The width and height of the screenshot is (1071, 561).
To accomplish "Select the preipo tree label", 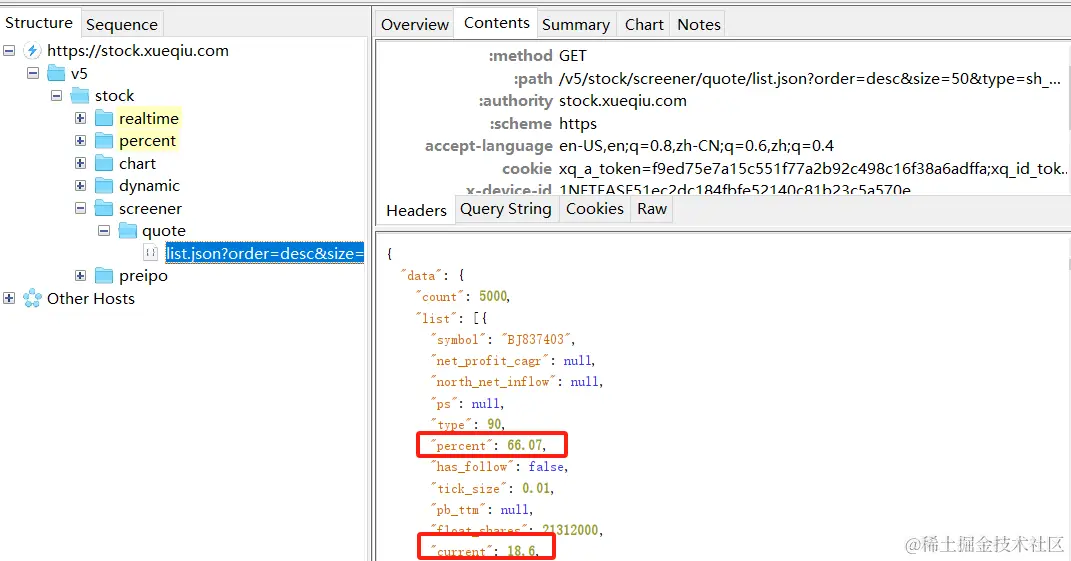I will click(143, 276).
